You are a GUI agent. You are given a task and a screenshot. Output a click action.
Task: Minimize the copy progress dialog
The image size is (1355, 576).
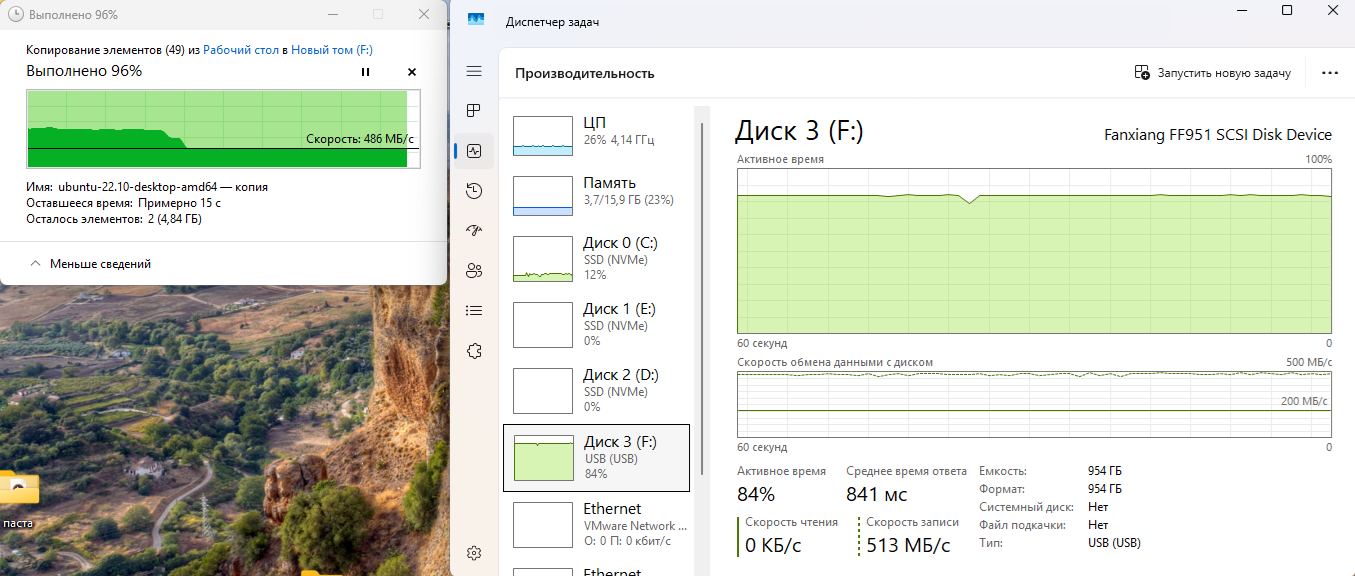331,14
